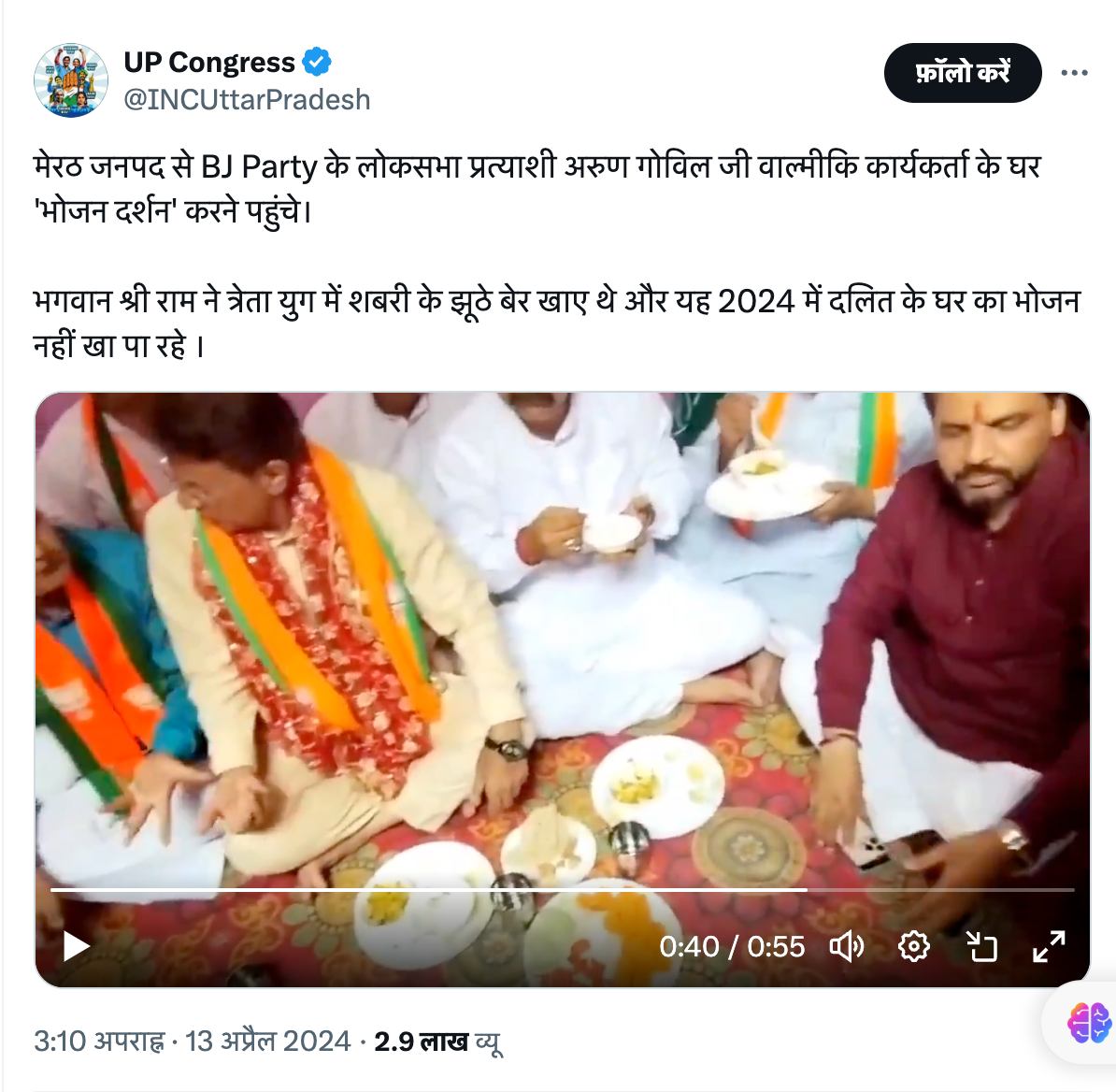Mute the video volume speaker icon
The image size is (1116, 1092).
point(847,947)
